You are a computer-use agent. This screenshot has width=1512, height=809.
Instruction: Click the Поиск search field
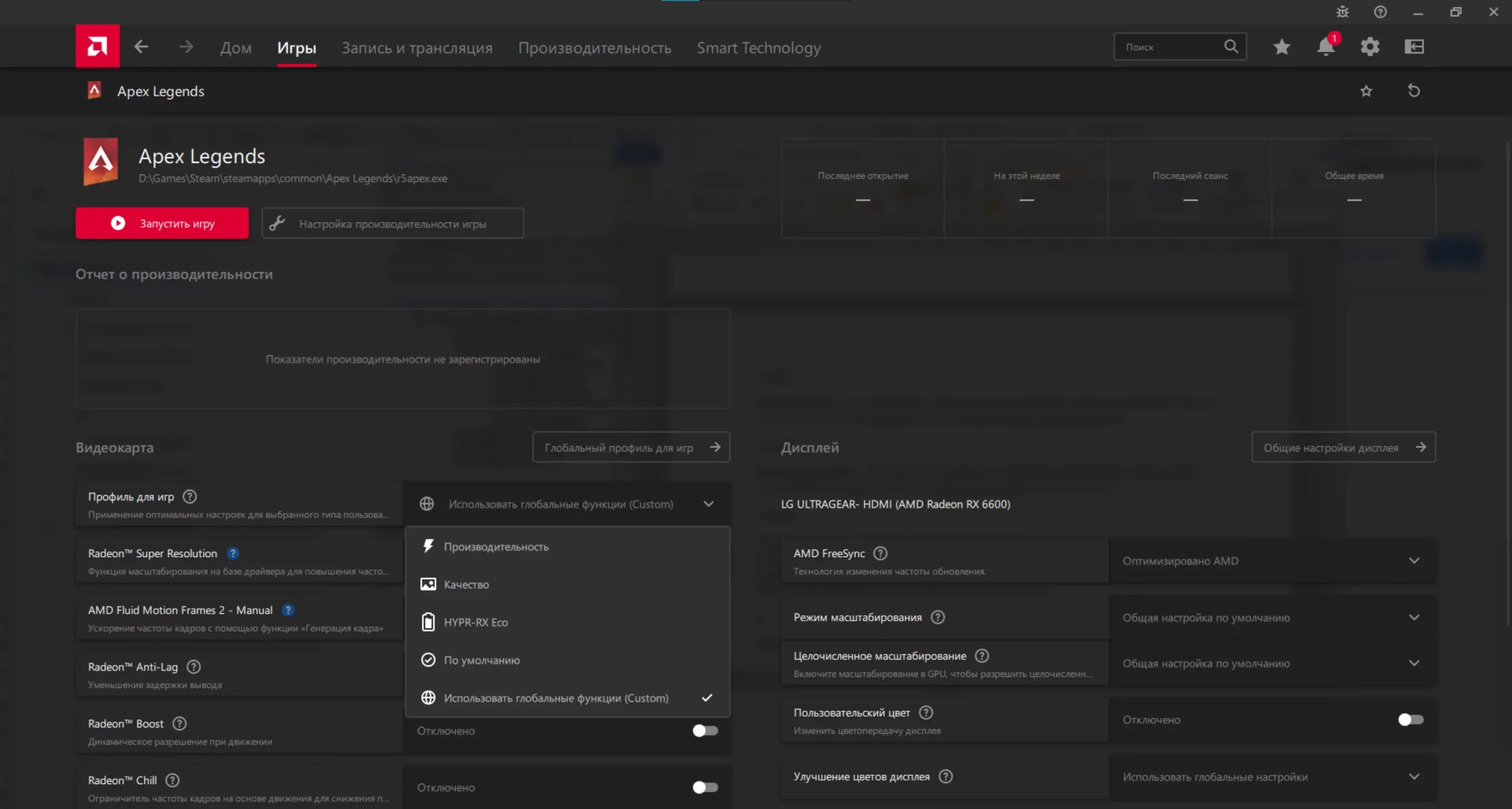click(1169, 47)
